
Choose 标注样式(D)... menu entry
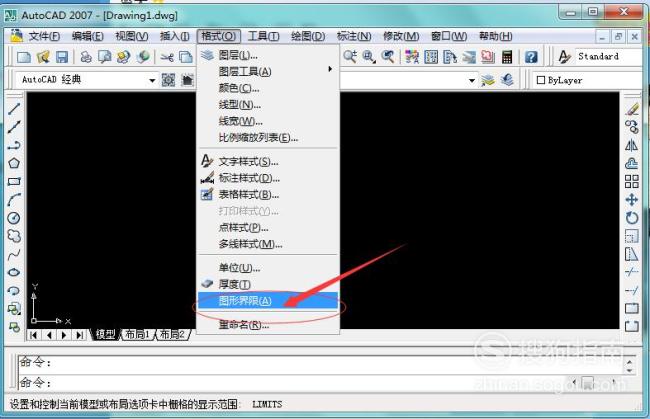click(x=268, y=178)
